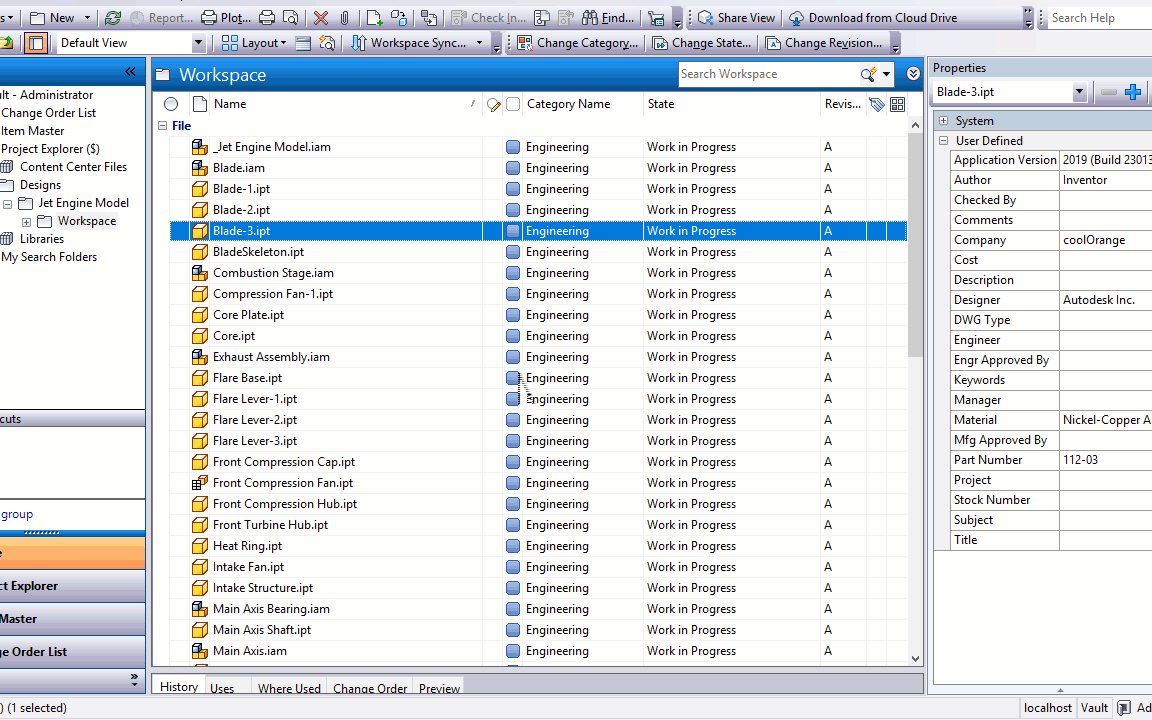Screen dimensions: 1152x720
Task: Click in the Search Workspace field
Action: click(x=767, y=74)
